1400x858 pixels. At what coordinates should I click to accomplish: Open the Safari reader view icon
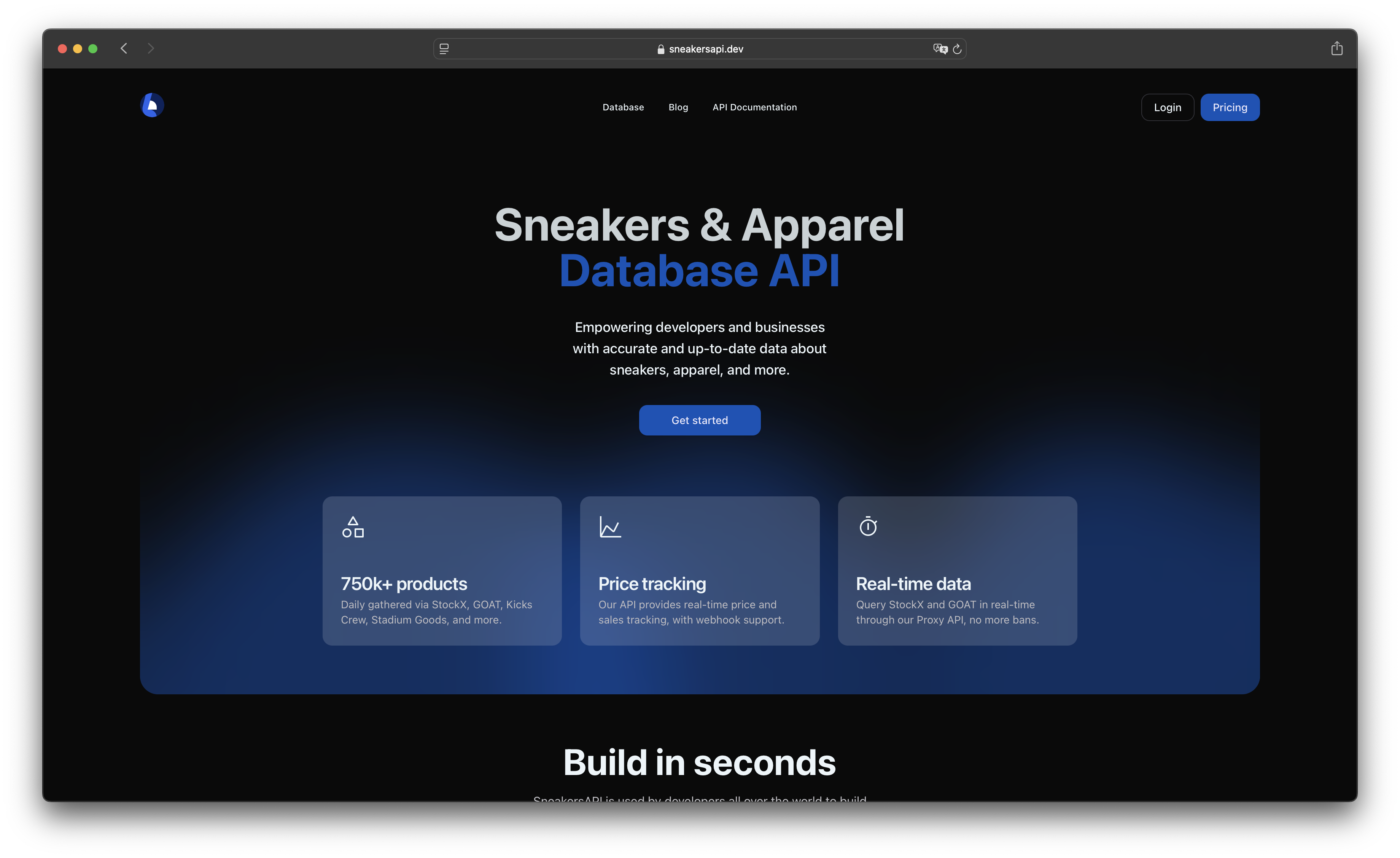pyautogui.click(x=444, y=49)
